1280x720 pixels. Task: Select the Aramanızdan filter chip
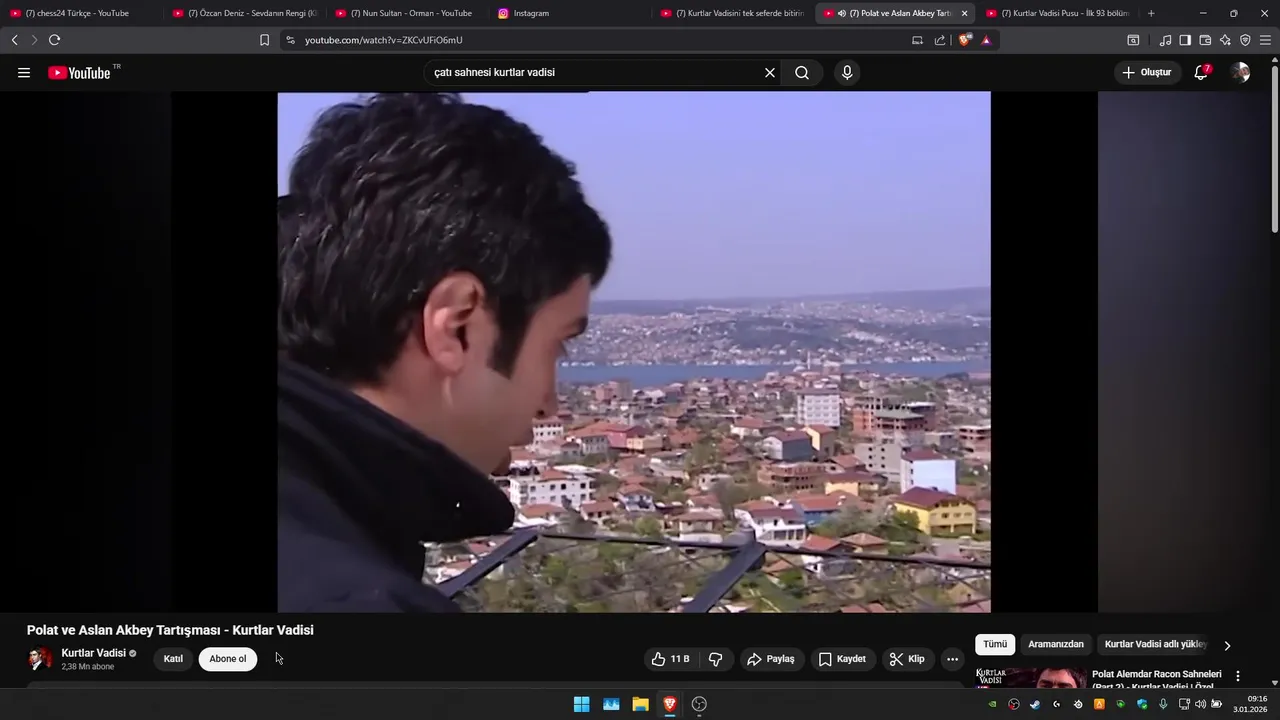1056,645
